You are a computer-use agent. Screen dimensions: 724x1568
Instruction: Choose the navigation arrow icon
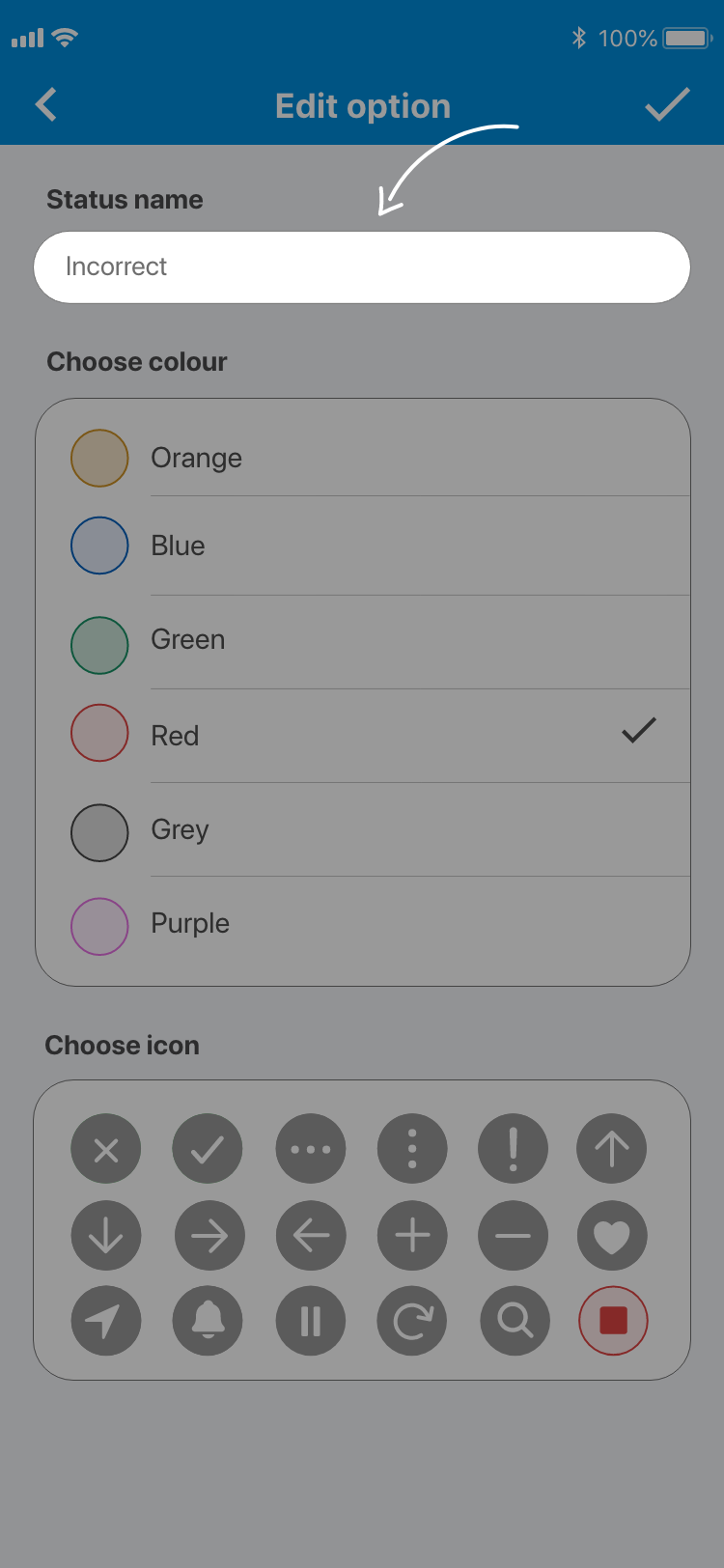(x=106, y=1320)
